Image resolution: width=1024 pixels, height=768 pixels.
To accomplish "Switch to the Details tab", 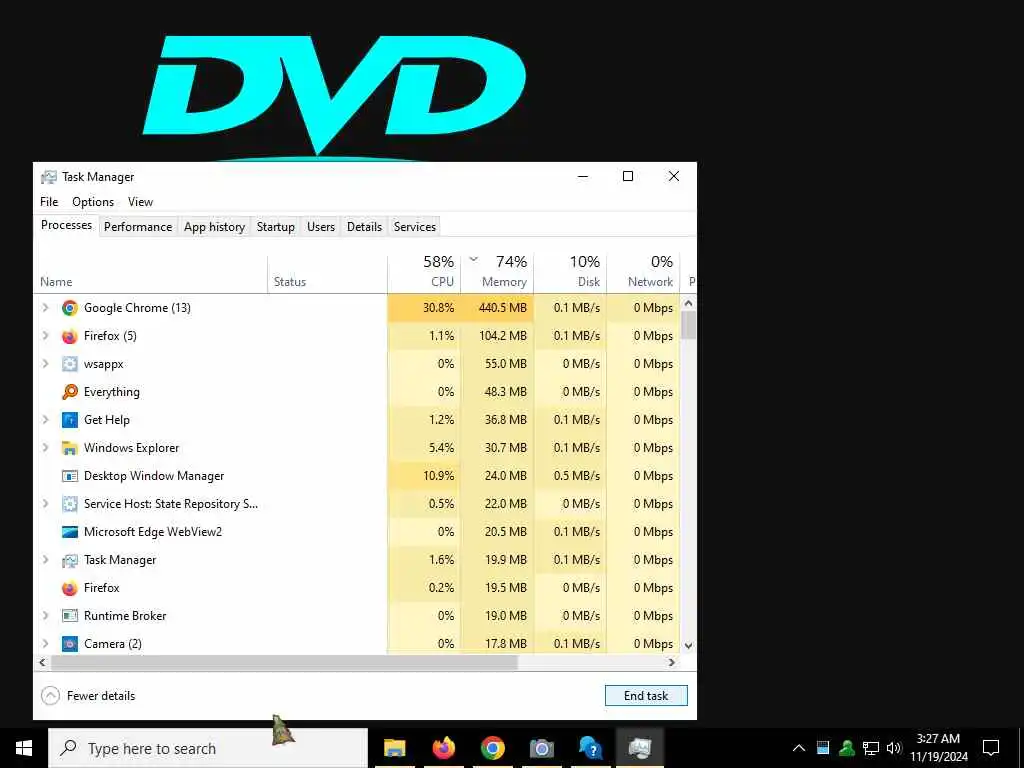I will point(364,227).
